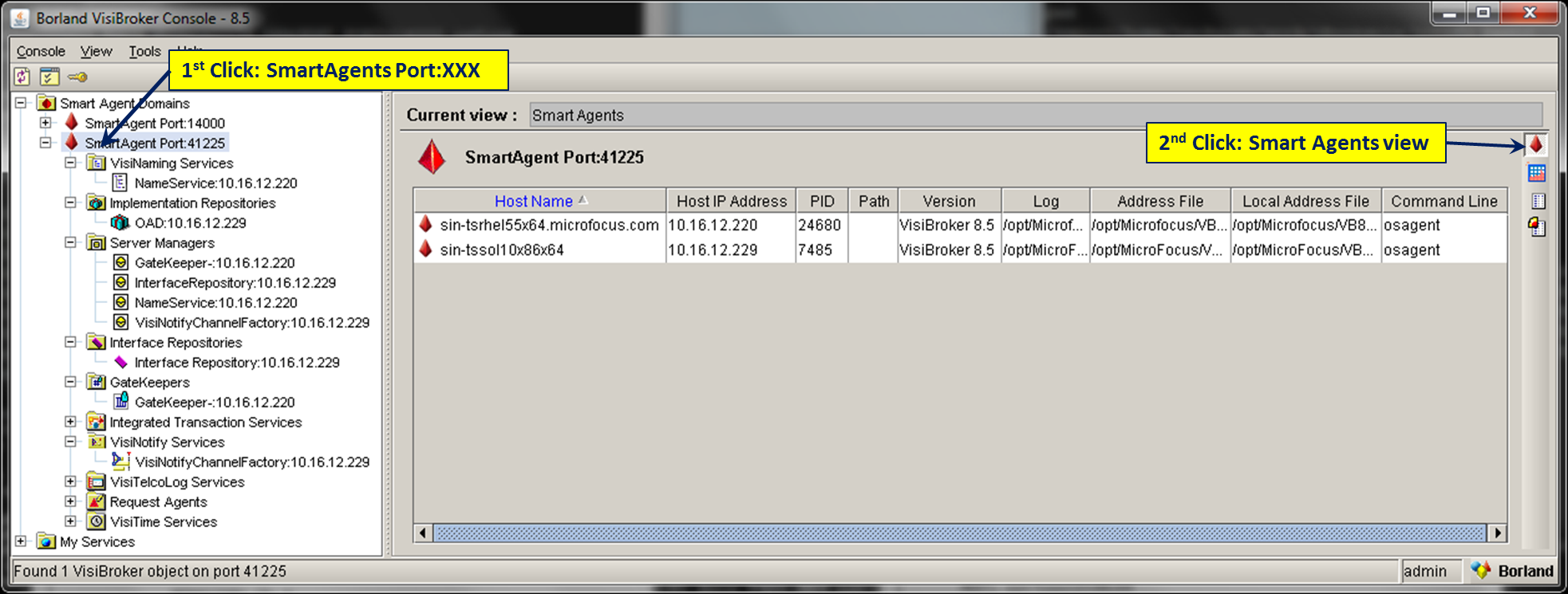Click the Interface Repositories folder icon
This screenshot has width=1568, height=594.
[x=97, y=342]
